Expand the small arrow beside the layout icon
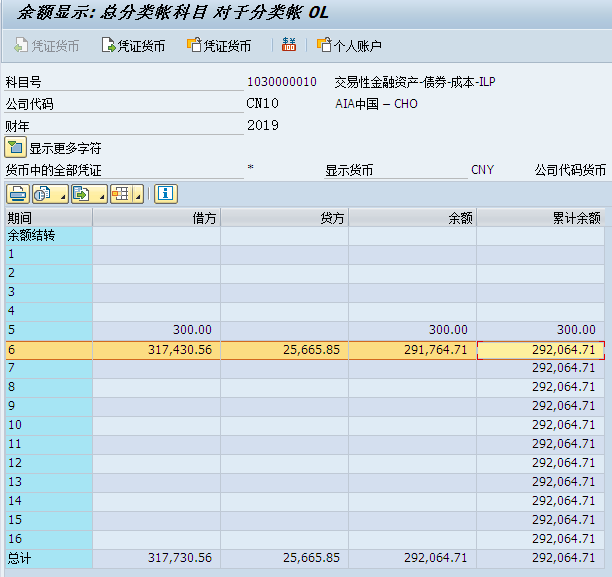This screenshot has width=612, height=577. (138, 194)
